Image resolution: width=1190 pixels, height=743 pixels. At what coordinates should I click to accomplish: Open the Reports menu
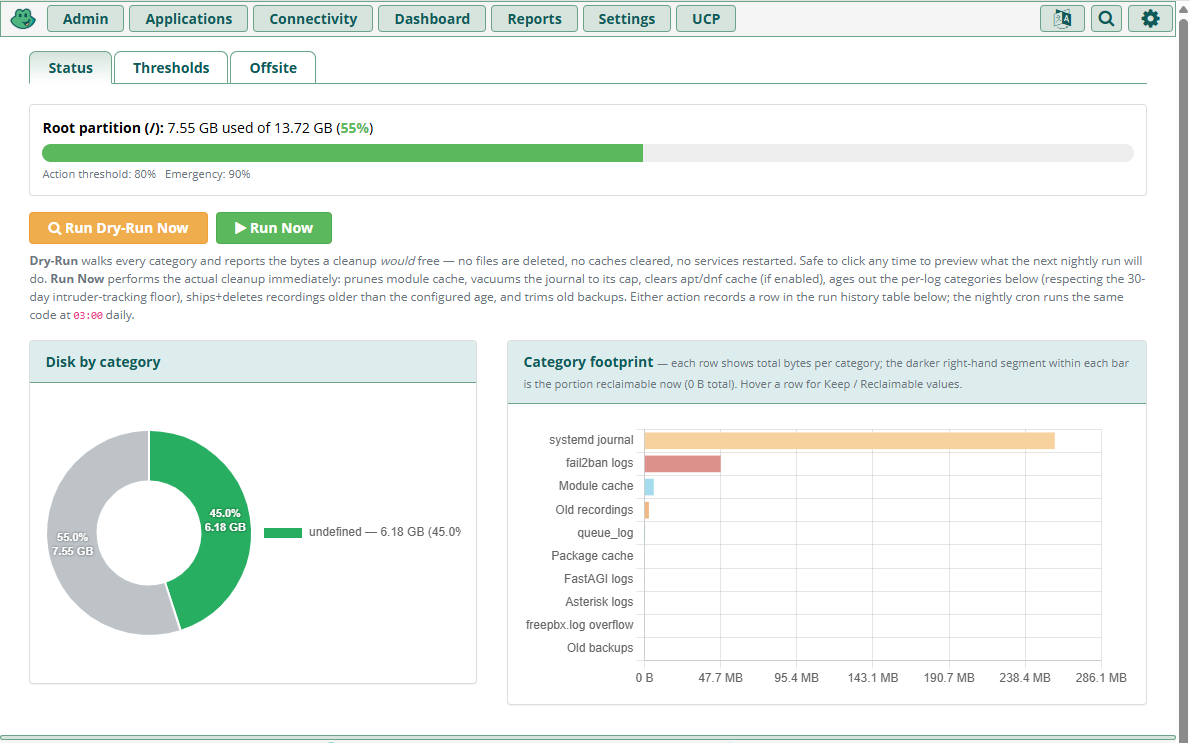534,19
